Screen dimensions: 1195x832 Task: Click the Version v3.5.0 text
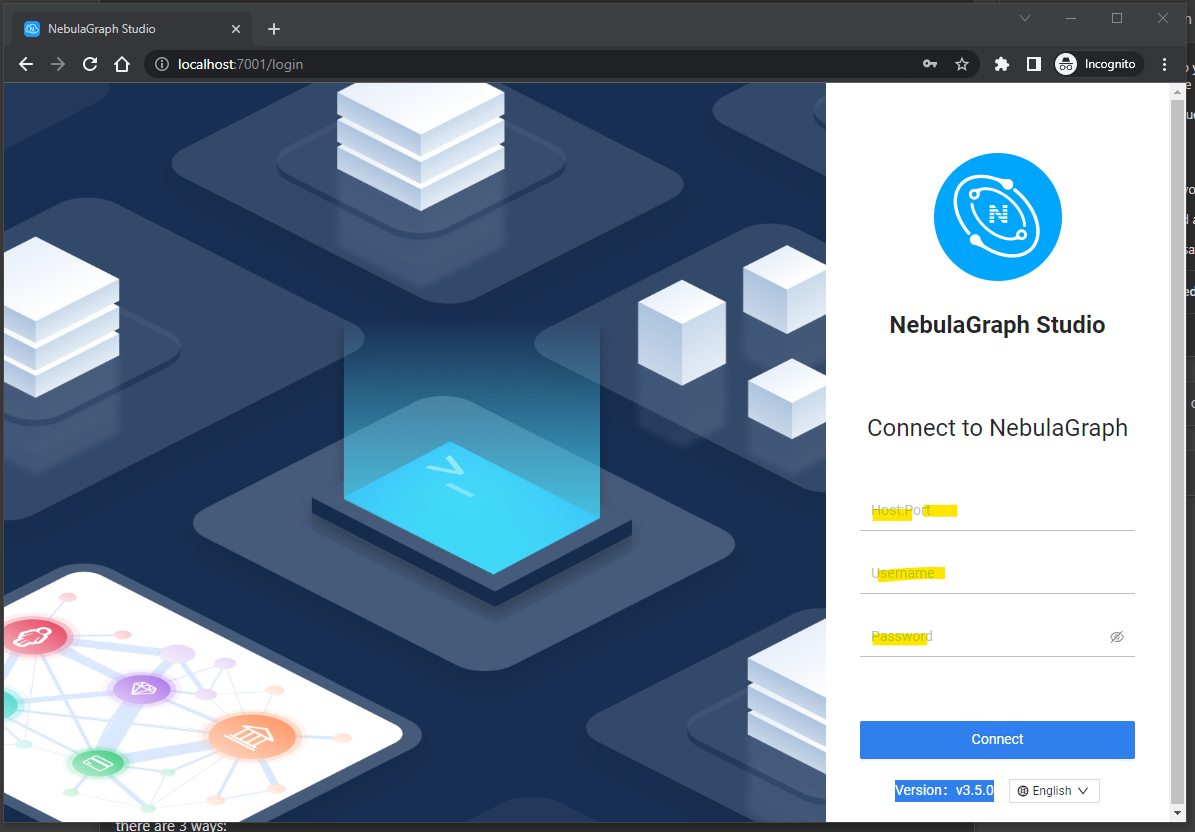click(x=944, y=790)
